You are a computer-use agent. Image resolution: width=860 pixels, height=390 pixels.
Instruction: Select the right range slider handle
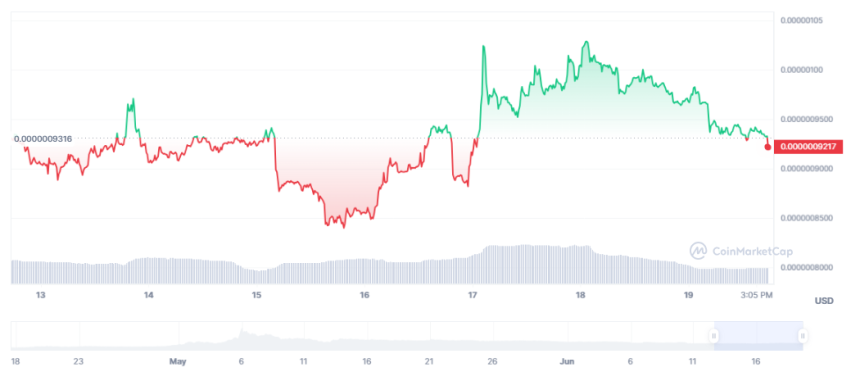click(x=802, y=336)
